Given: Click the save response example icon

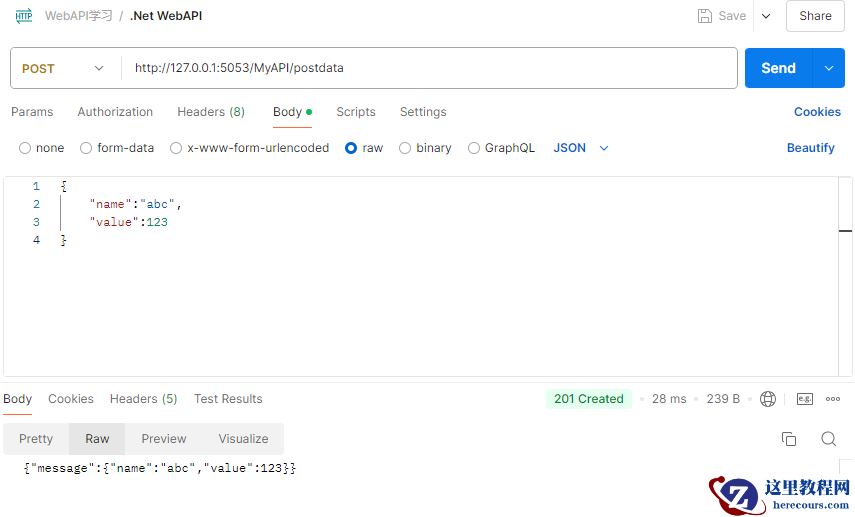Looking at the screenshot, I should coord(805,399).
